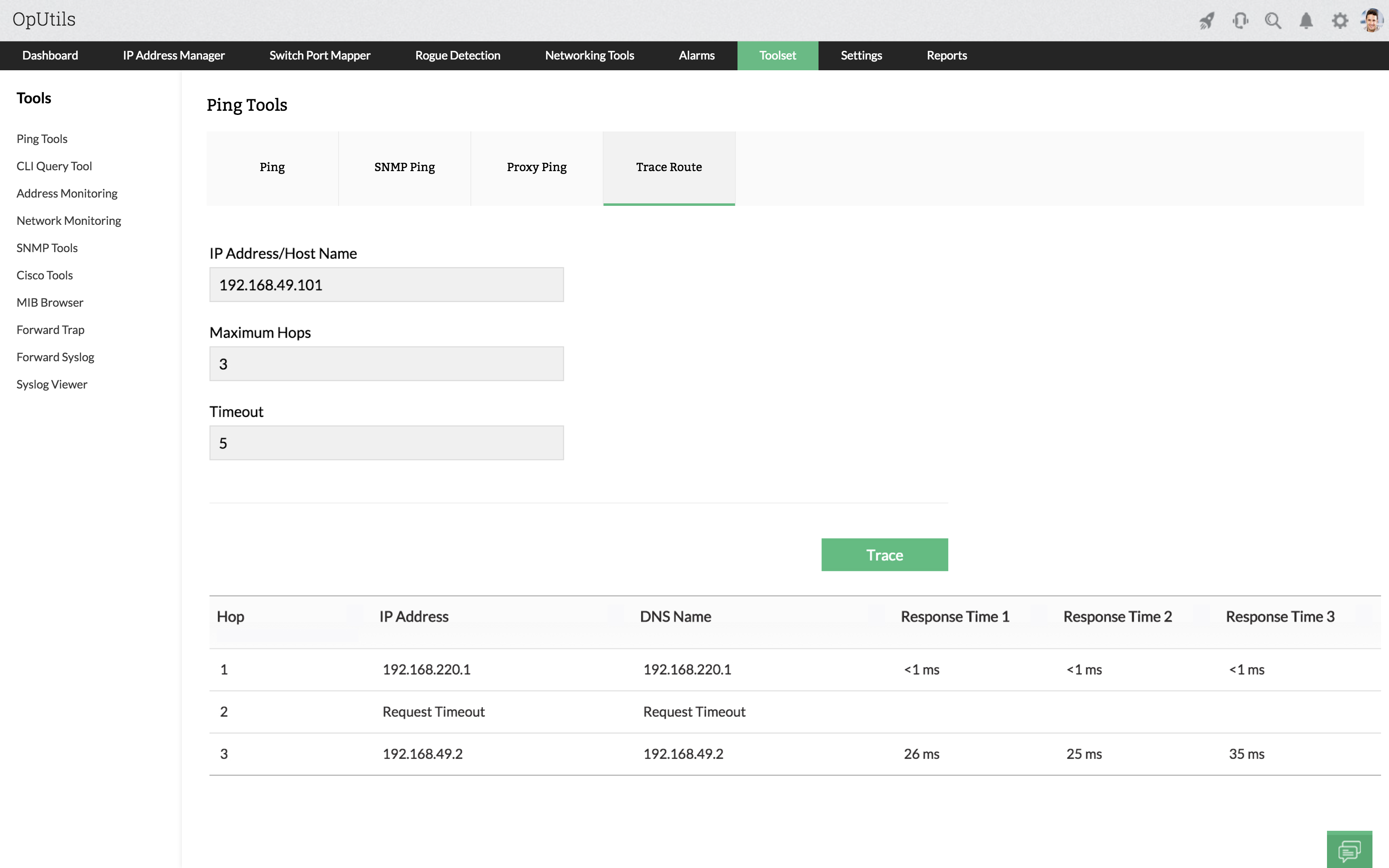
Task: Focus the Maximum Hops input field
Action: (386, 364)
